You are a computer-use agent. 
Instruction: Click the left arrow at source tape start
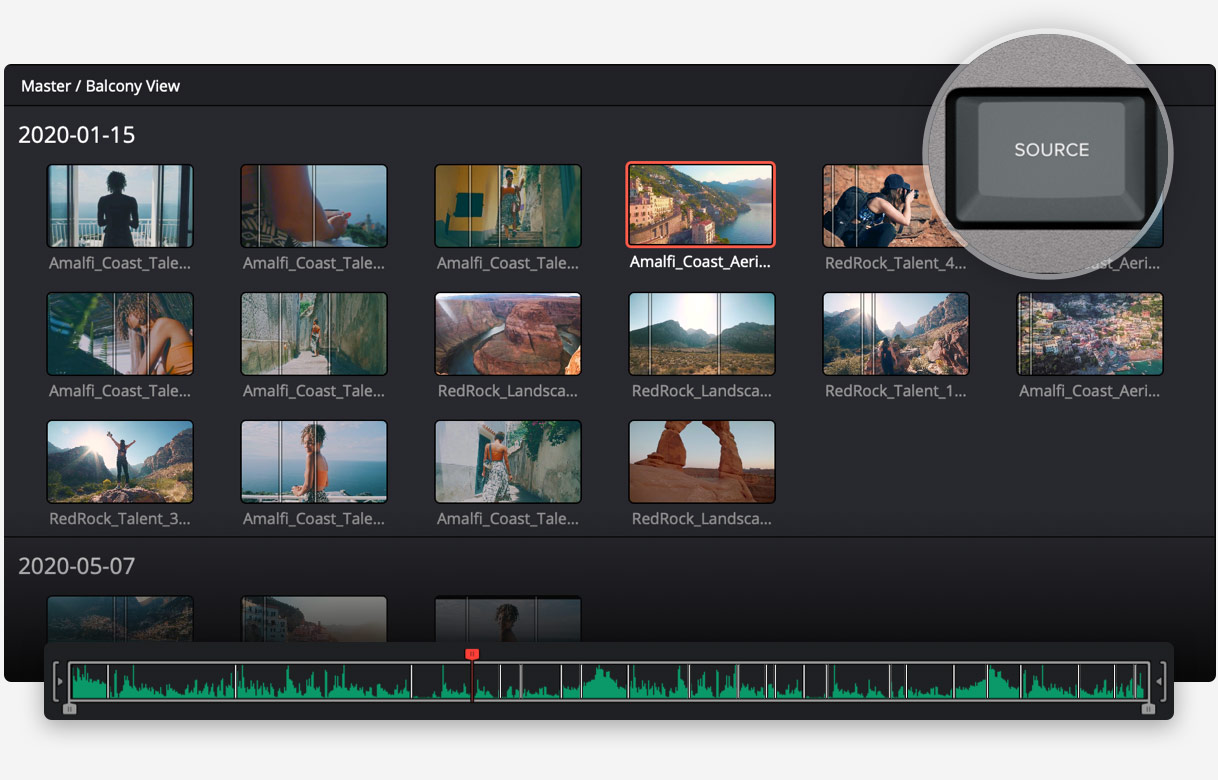tap(59, 682)
